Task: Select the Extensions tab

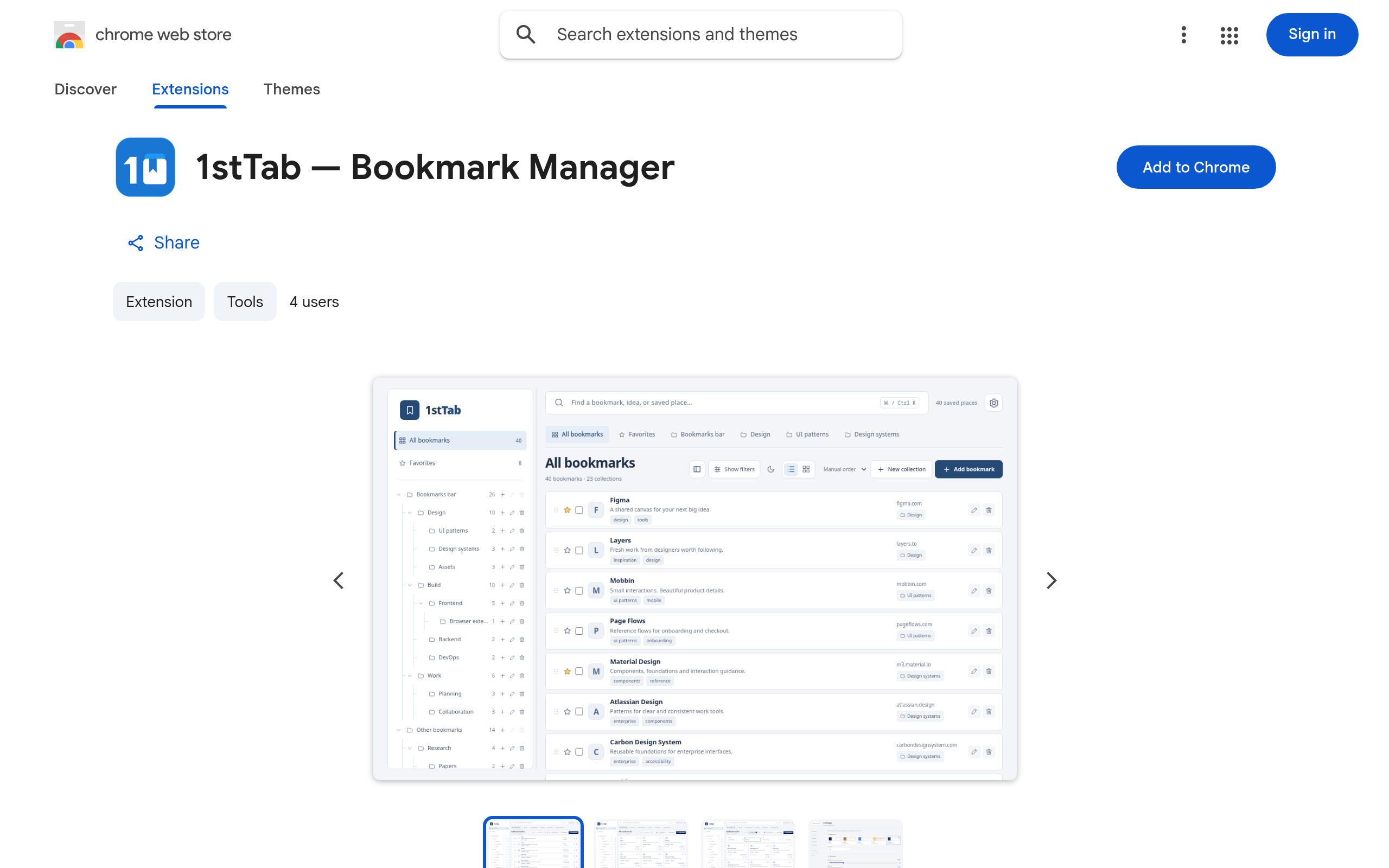Action: click(x=190, y=89)
